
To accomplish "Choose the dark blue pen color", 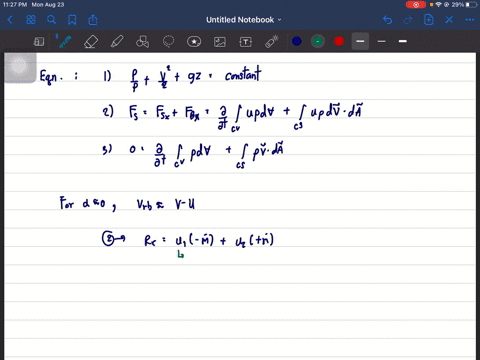I will [x=297, y=41].
